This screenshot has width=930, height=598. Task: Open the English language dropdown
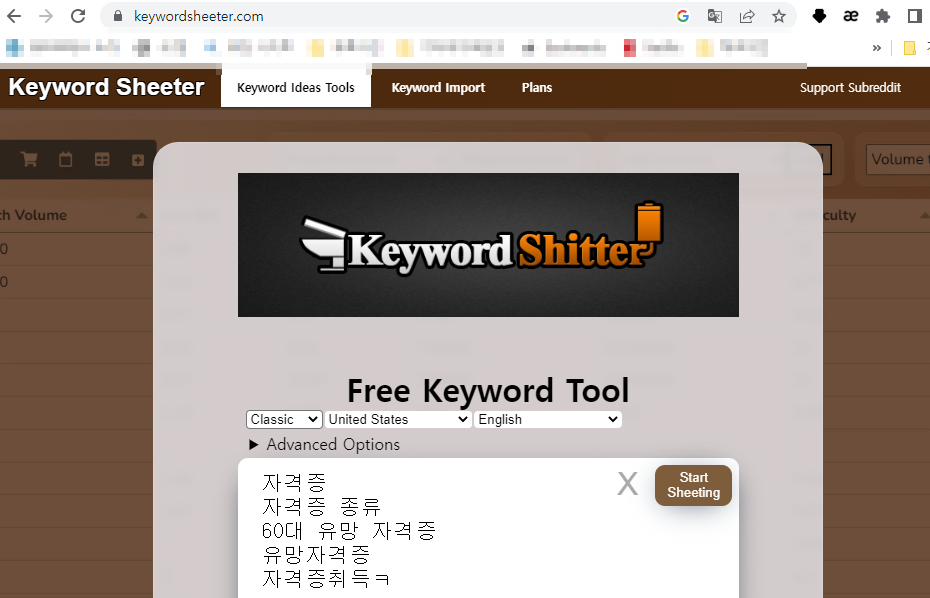(547, 419)
